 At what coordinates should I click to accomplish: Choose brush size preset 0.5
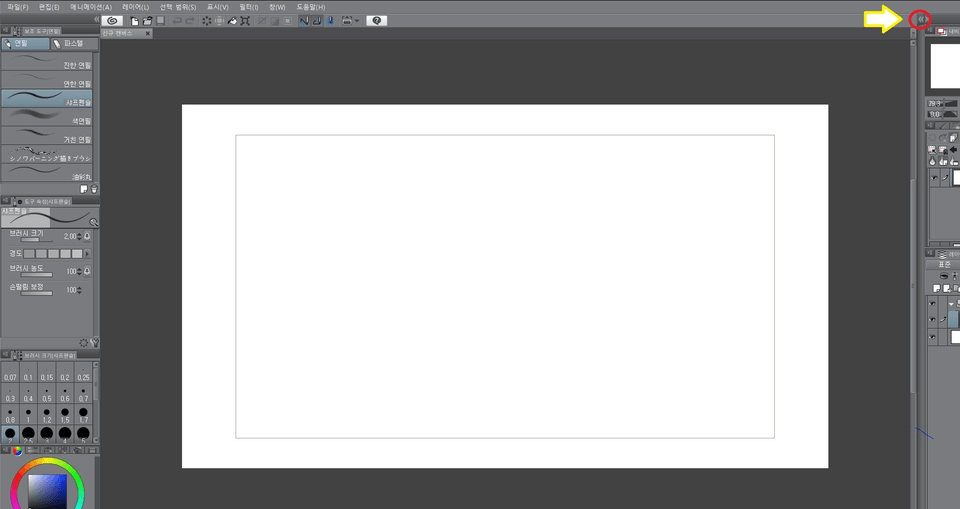[x=47, y=393]
